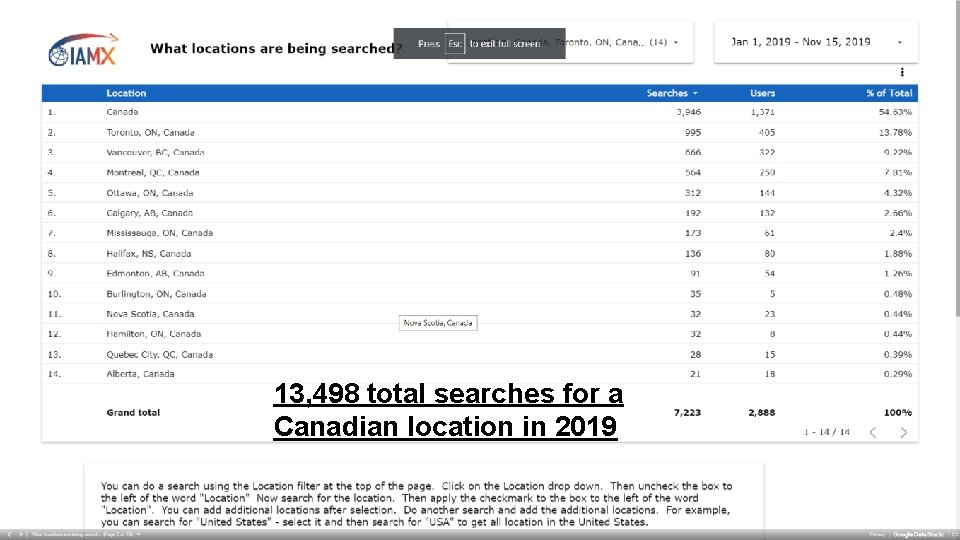The height and width of the screenshot is (540, 960).
Task: Select the Mississauga, ON, Canada row
Action: click(x=479, y=233)
